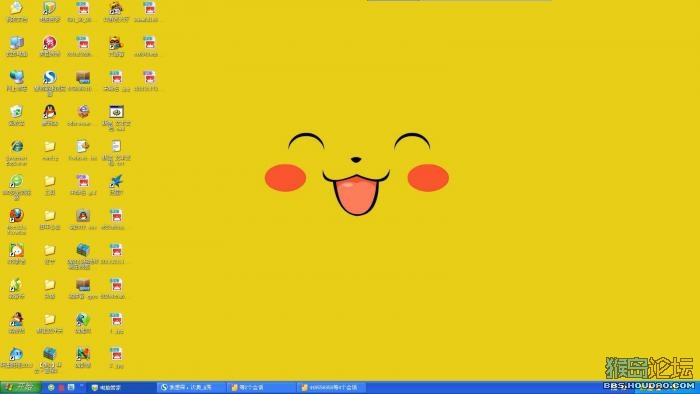
Task: Select the plain text document file icon
Action: (116, 146)
